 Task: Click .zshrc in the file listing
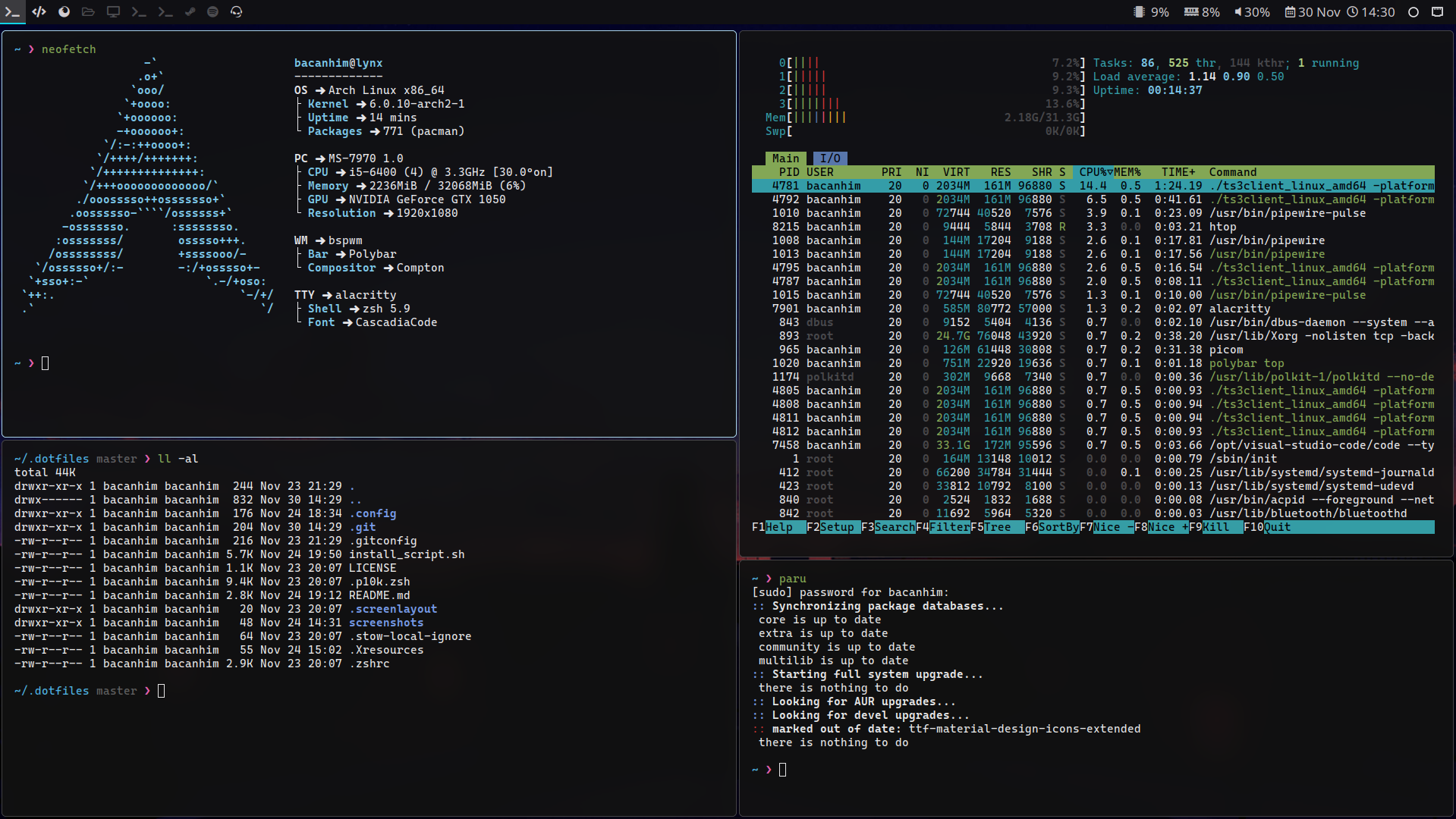tap(370, 664)
